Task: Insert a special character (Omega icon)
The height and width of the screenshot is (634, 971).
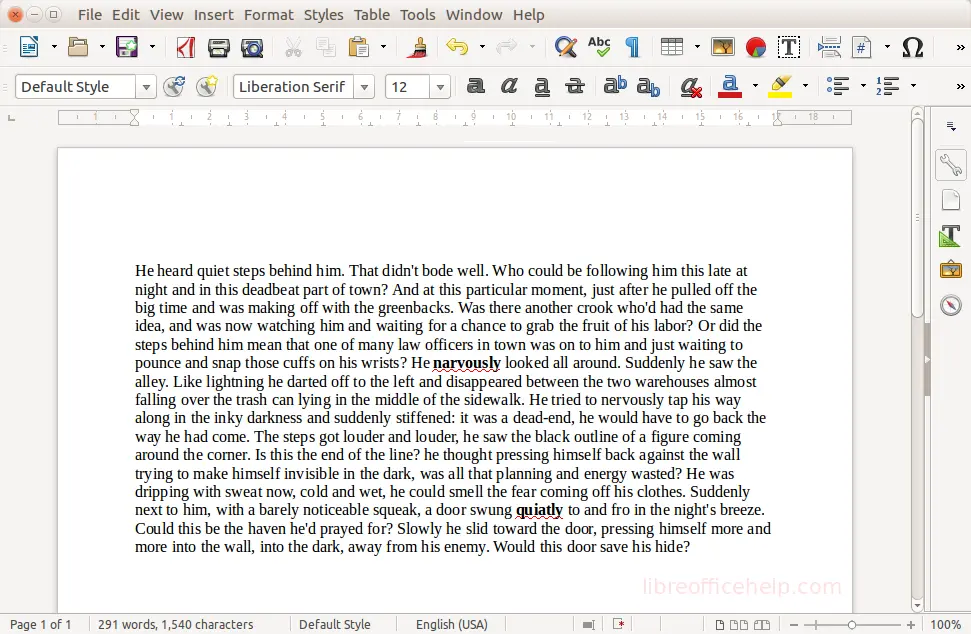Action: (912, 47)
